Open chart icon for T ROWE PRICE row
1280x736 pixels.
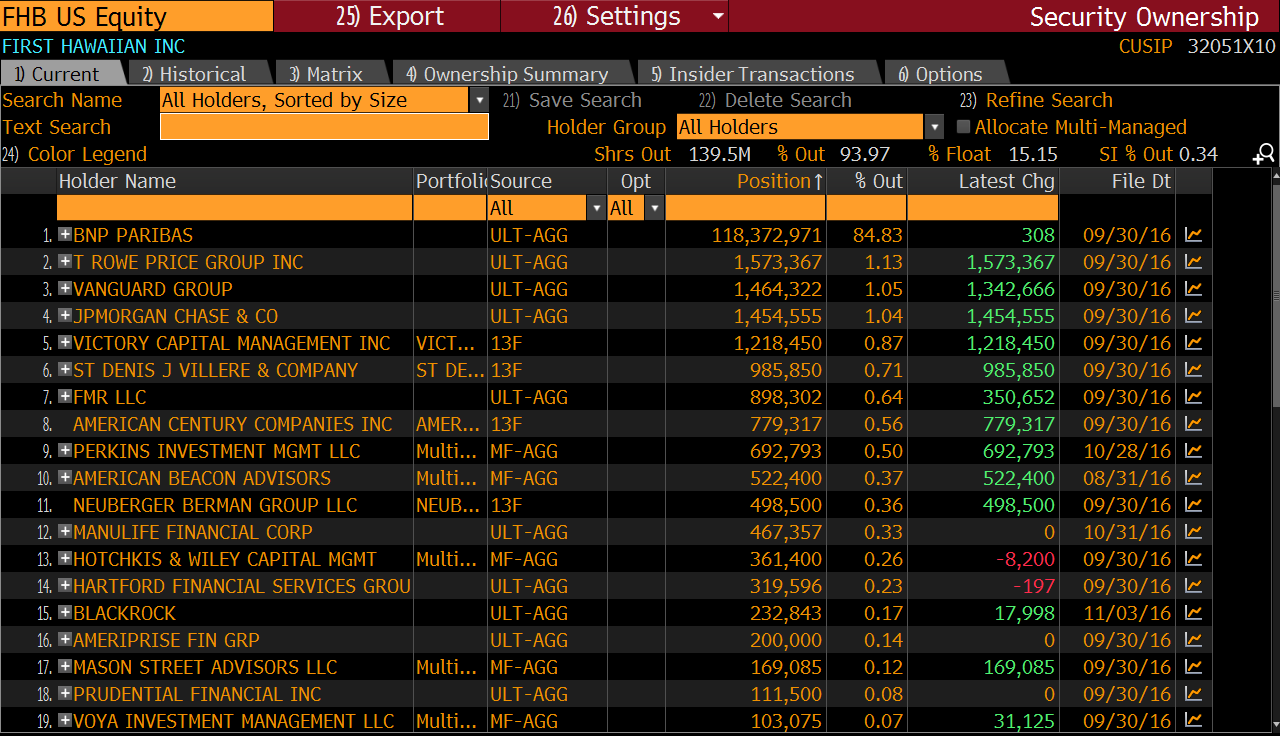coord(1193,262)
